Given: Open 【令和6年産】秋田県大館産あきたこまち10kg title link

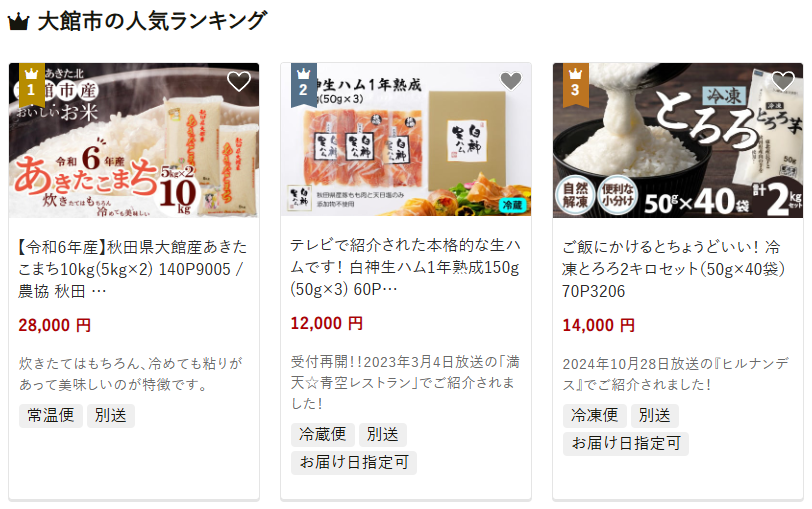Looking at the screenshot, I should [x=133, y=269].
